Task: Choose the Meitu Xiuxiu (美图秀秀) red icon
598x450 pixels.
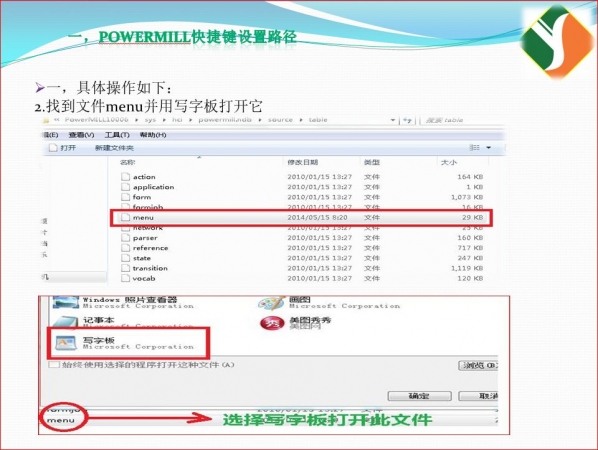Action: pyautogui.click(x=272, y=323)
